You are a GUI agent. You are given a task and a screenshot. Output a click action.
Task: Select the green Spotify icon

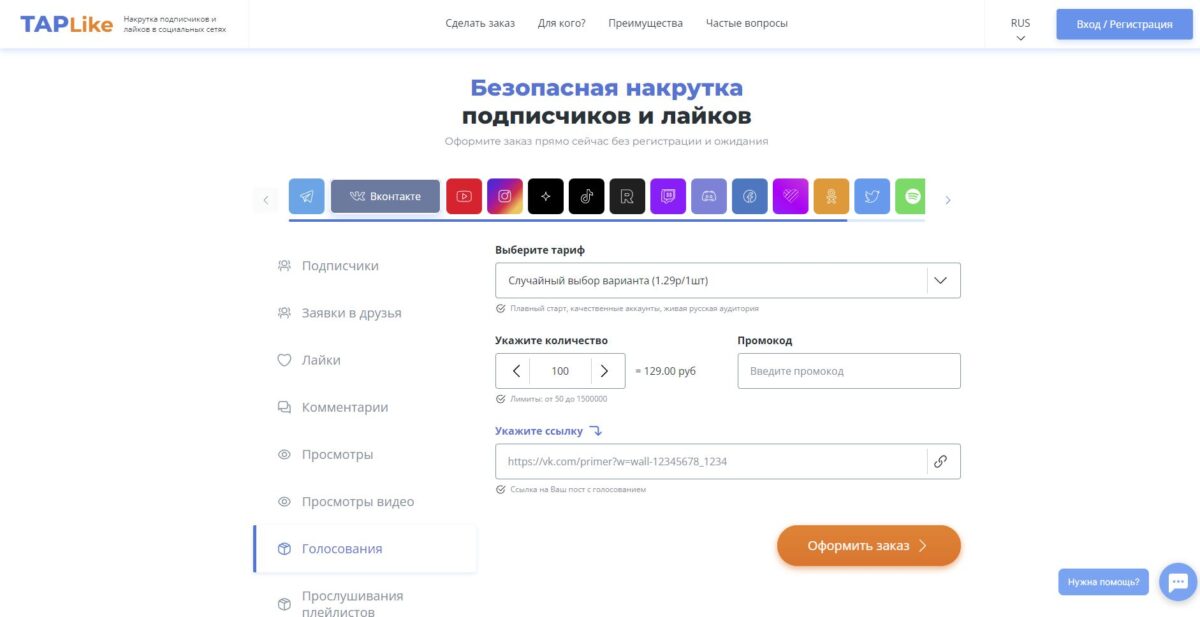click(910, 196)
